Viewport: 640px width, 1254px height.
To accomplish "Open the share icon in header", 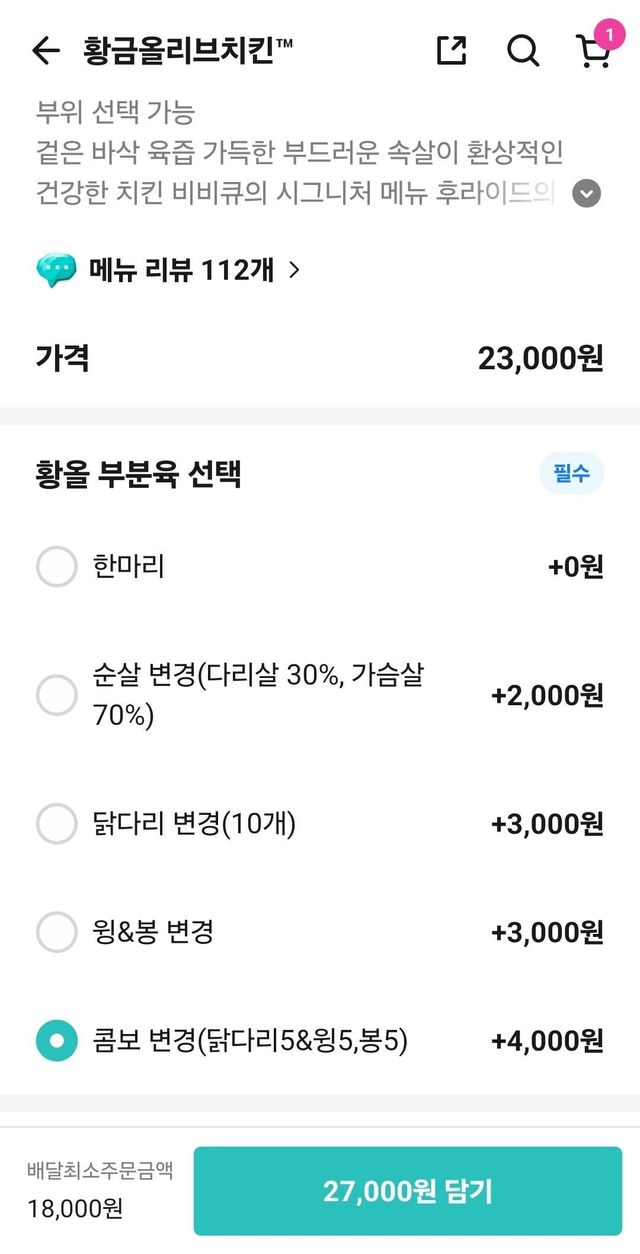I will point(452,50).
